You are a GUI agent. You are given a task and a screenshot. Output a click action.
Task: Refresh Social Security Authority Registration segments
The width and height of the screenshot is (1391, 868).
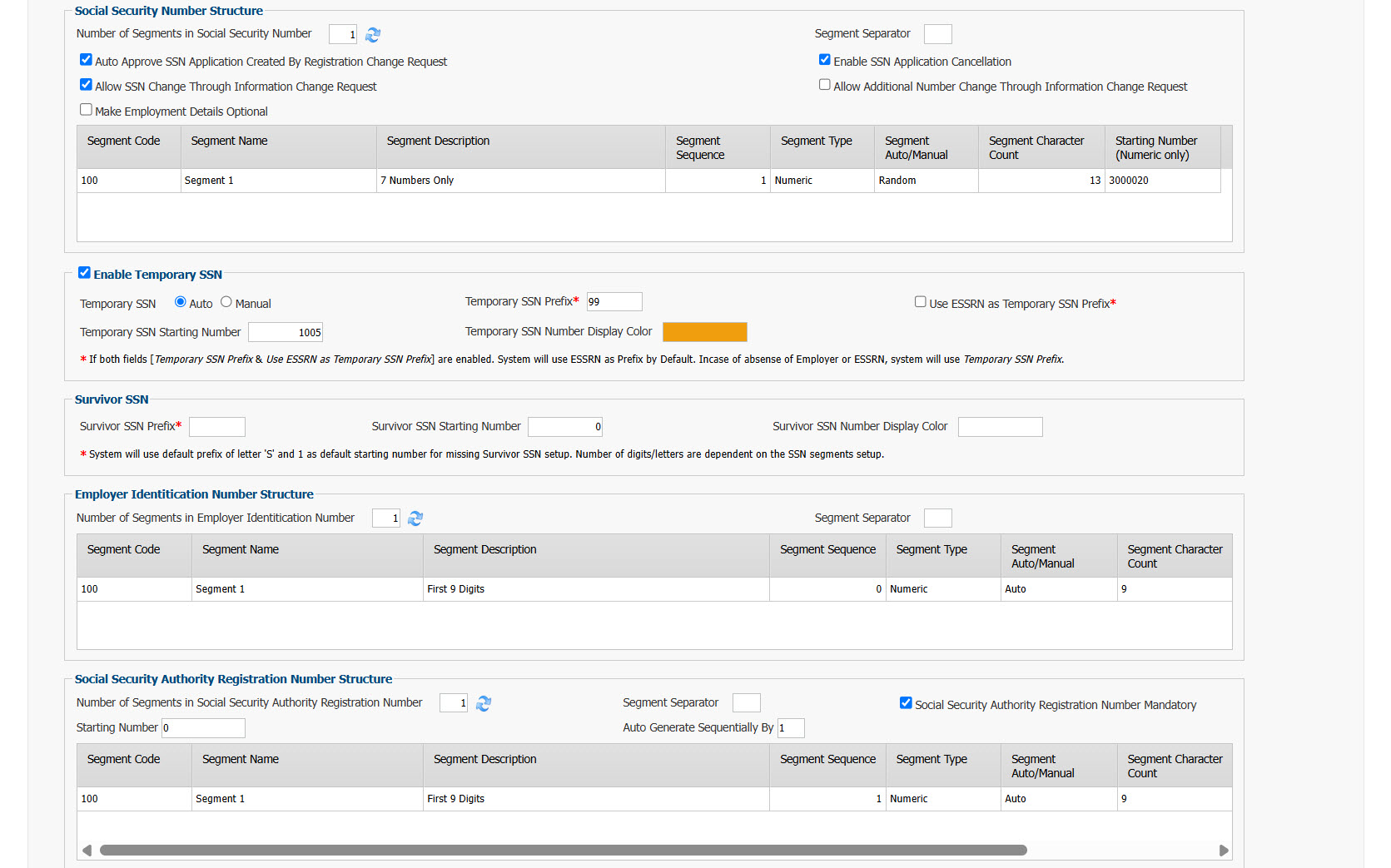click(484, 704)
